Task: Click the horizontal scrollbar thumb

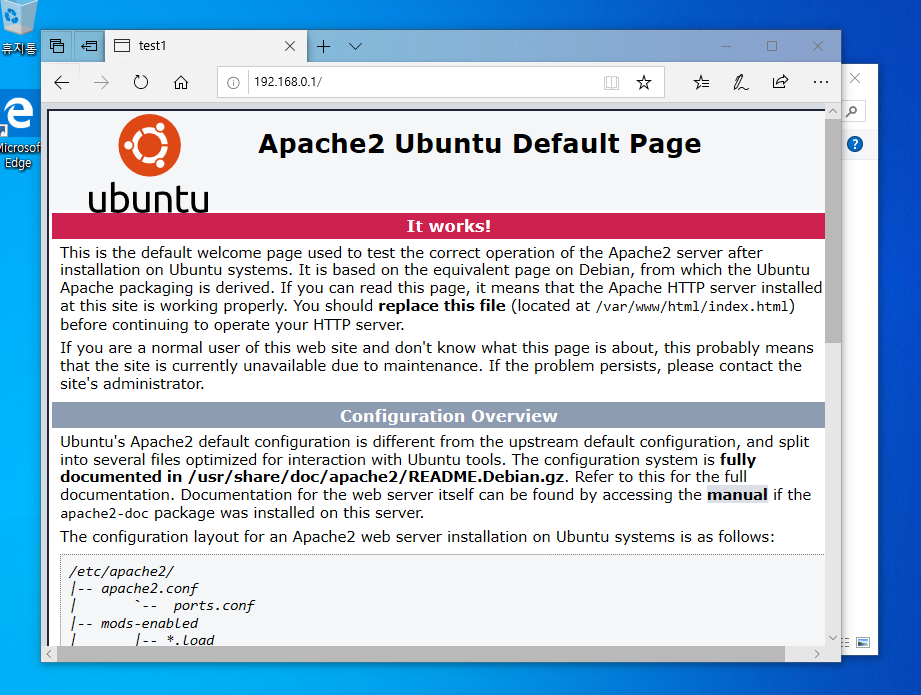Action: [x=421, y=654]
